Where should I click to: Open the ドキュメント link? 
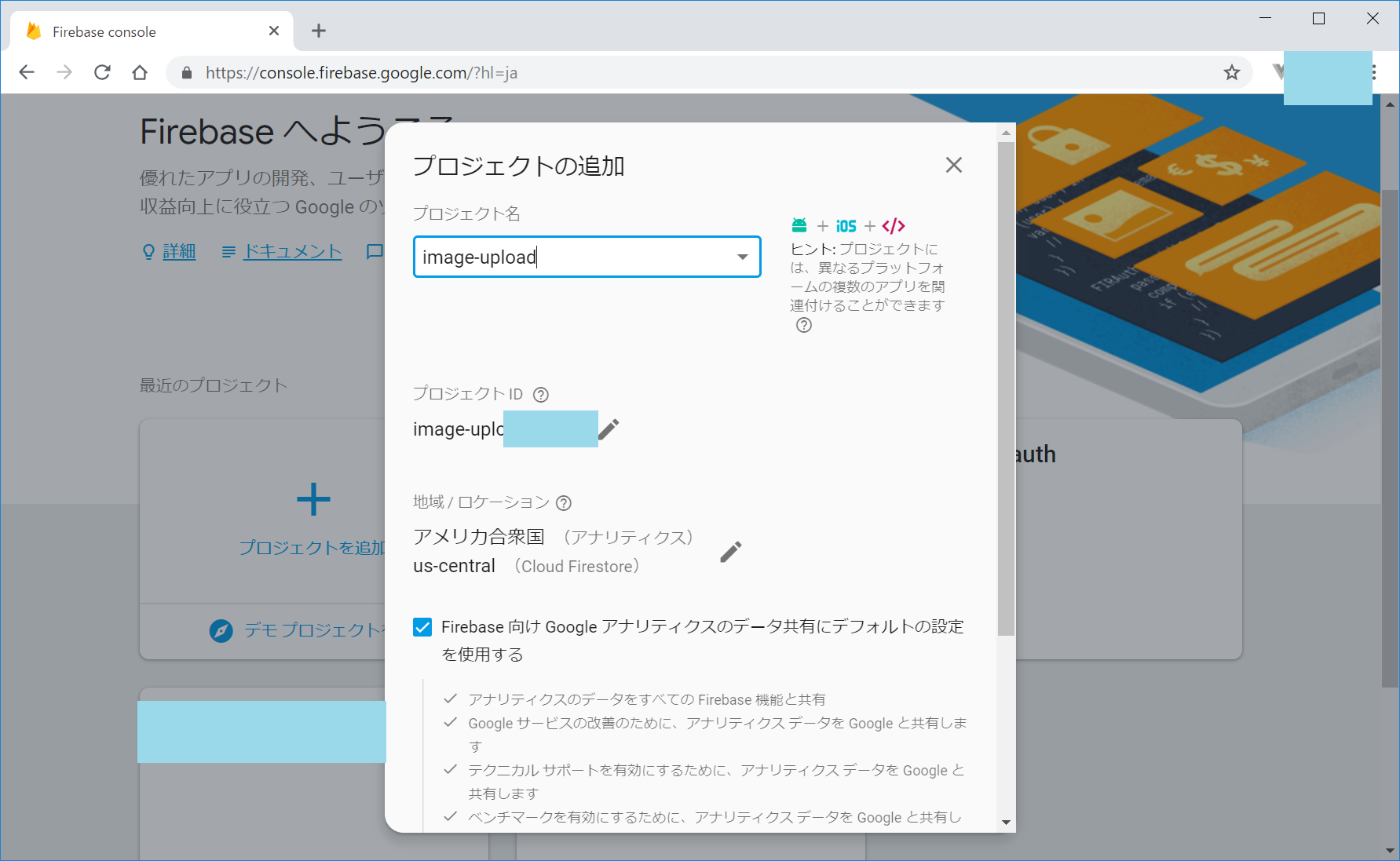tap(292, 252)
